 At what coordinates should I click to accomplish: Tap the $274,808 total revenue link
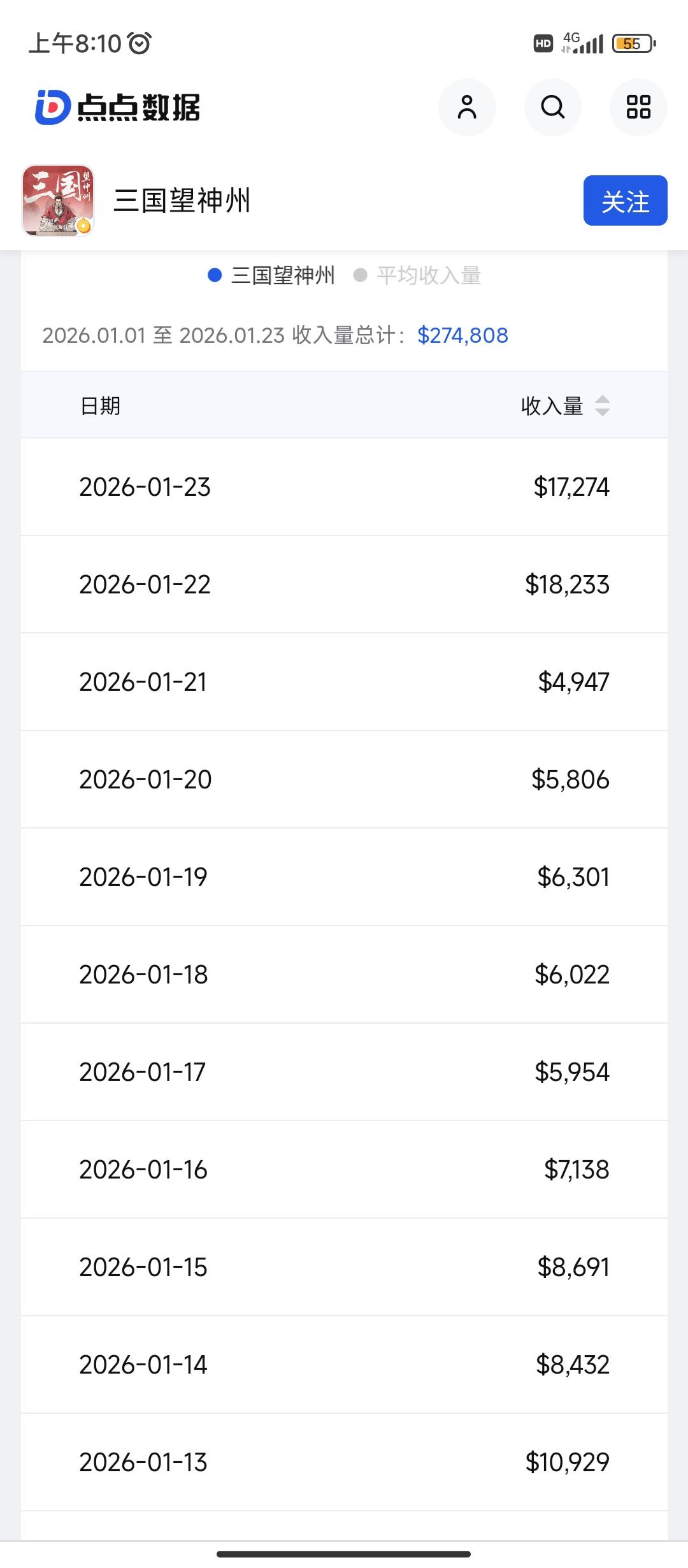point(462,335)
